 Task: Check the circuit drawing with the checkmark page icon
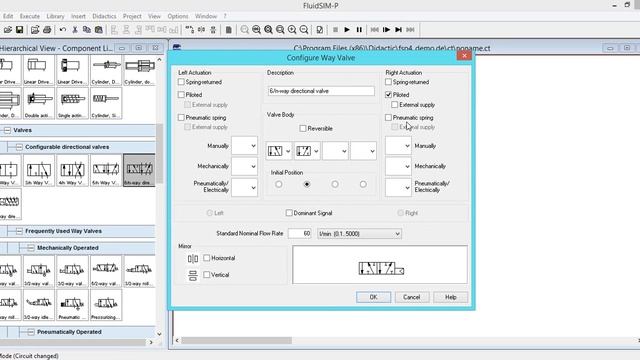[320, 30]
